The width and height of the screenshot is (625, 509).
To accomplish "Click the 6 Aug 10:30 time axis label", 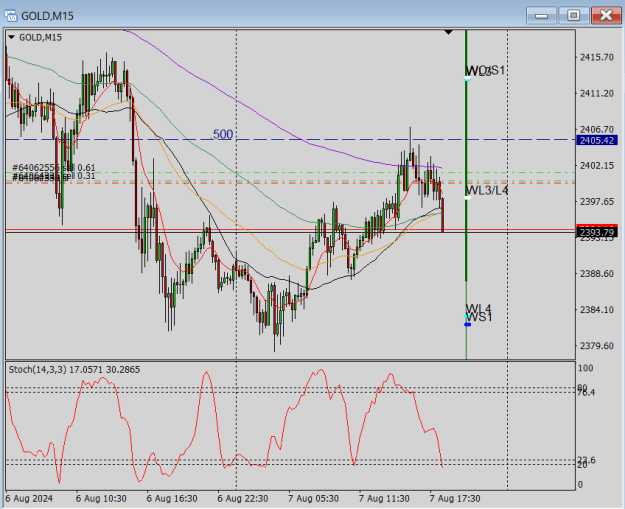I will click(x=101, y=499).
